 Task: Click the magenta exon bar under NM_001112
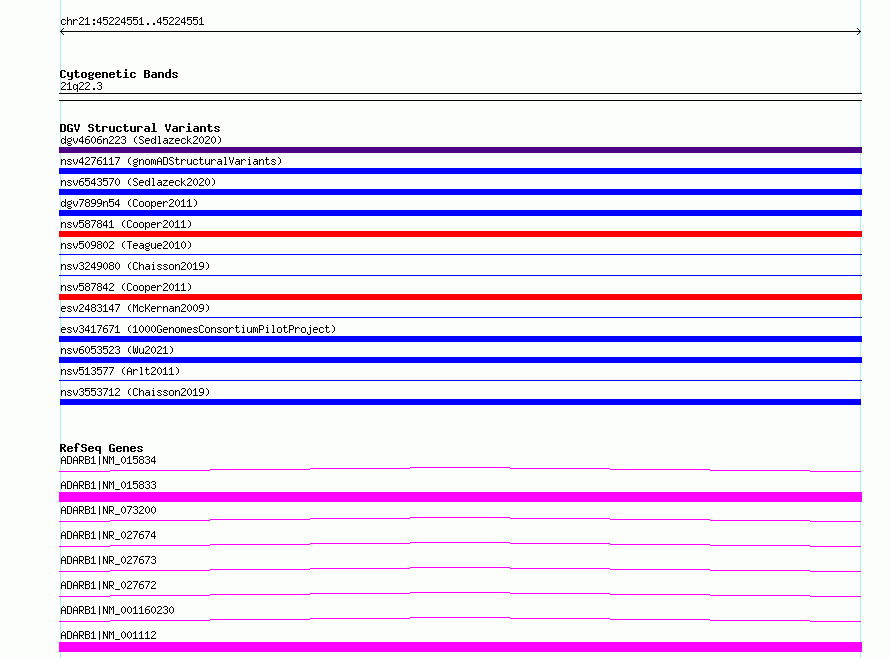tap(460, 647)
